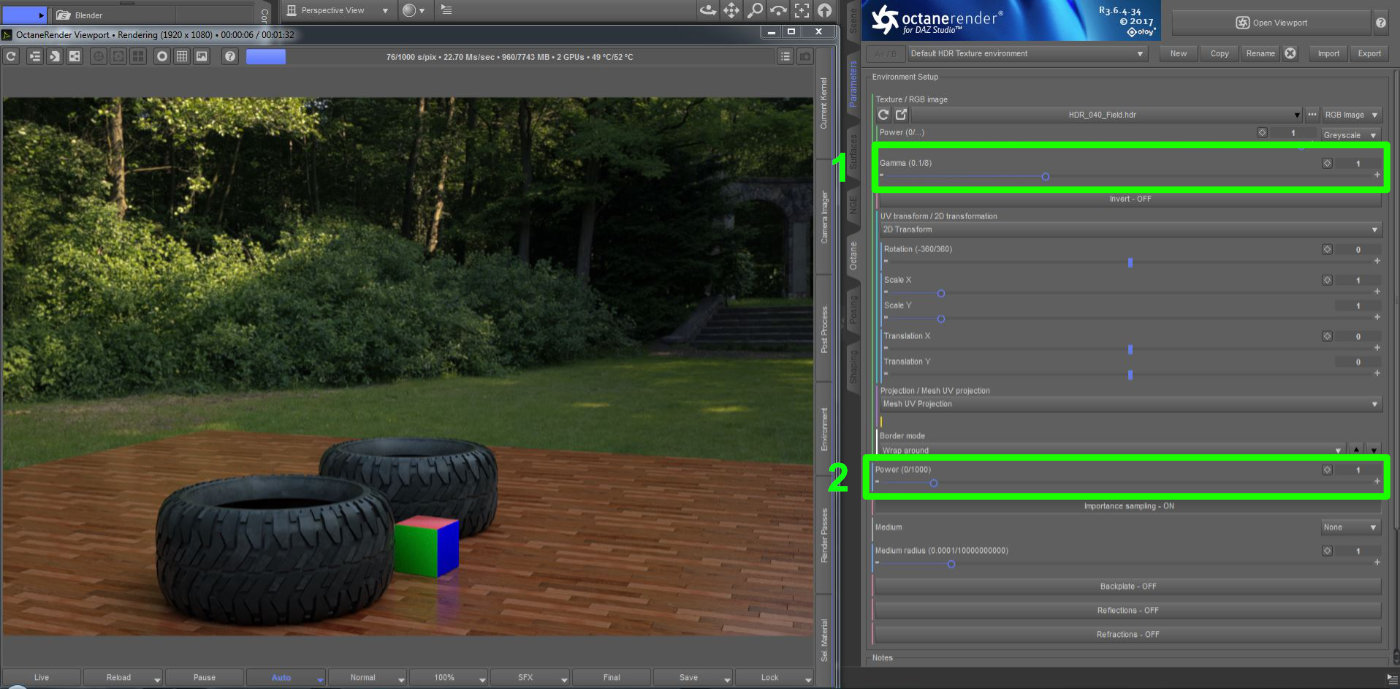This screenshot has width=1400, height=689.
Task: Toggle Importance sampling - ON
Action: 1129,506
